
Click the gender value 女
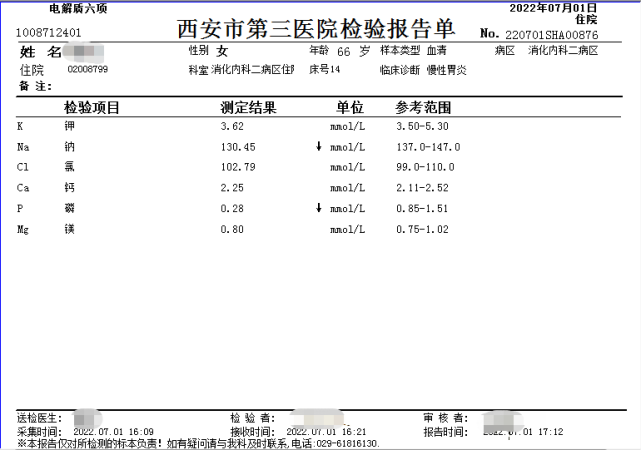pos(222,51)
